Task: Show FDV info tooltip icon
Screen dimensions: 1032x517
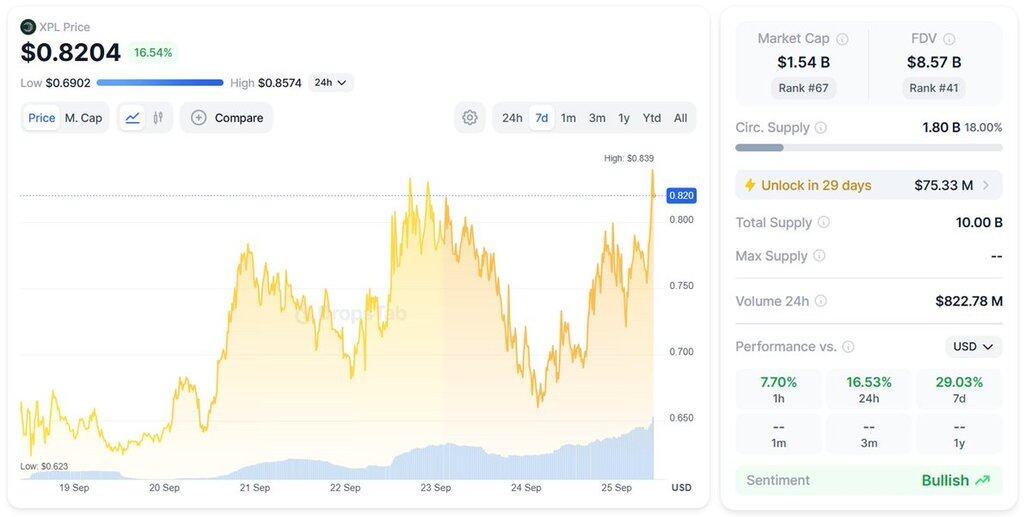Action: click(x=948, y=39)
